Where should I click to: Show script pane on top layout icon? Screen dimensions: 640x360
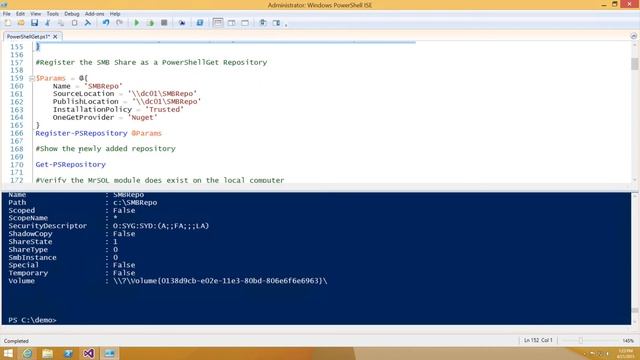(218, 23)
